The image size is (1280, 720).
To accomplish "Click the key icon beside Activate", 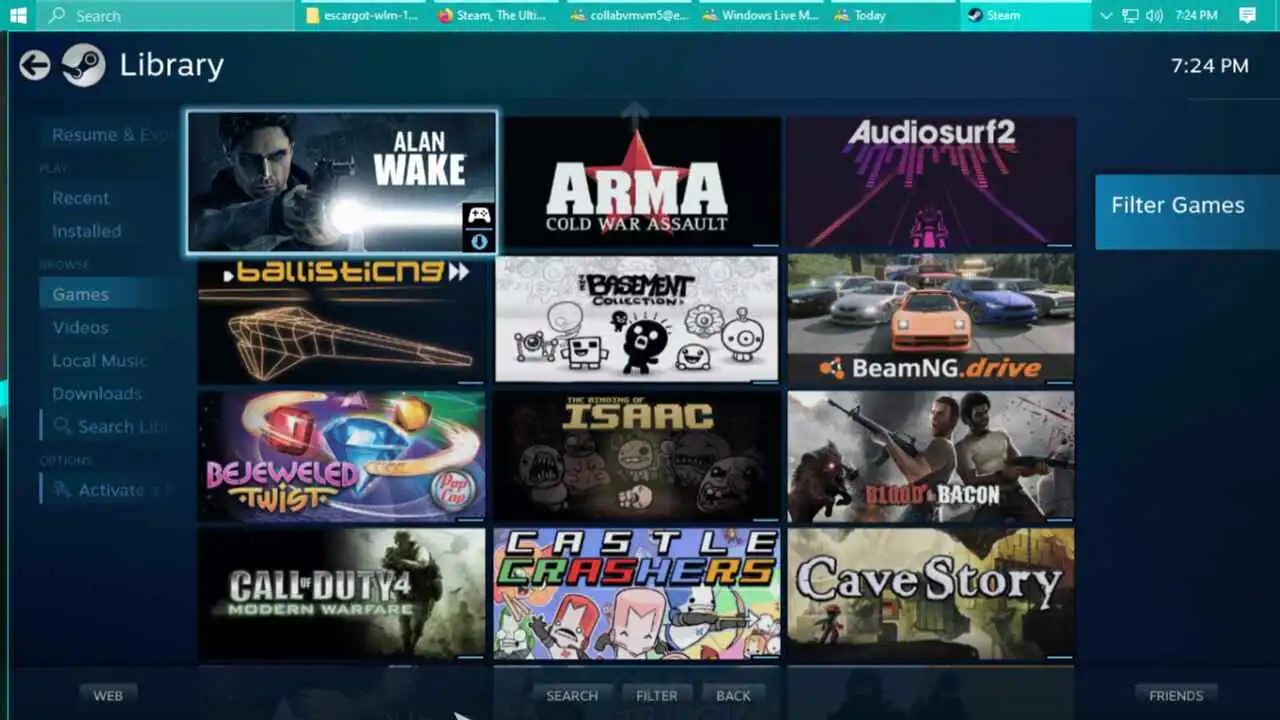I will click(62, 490).
